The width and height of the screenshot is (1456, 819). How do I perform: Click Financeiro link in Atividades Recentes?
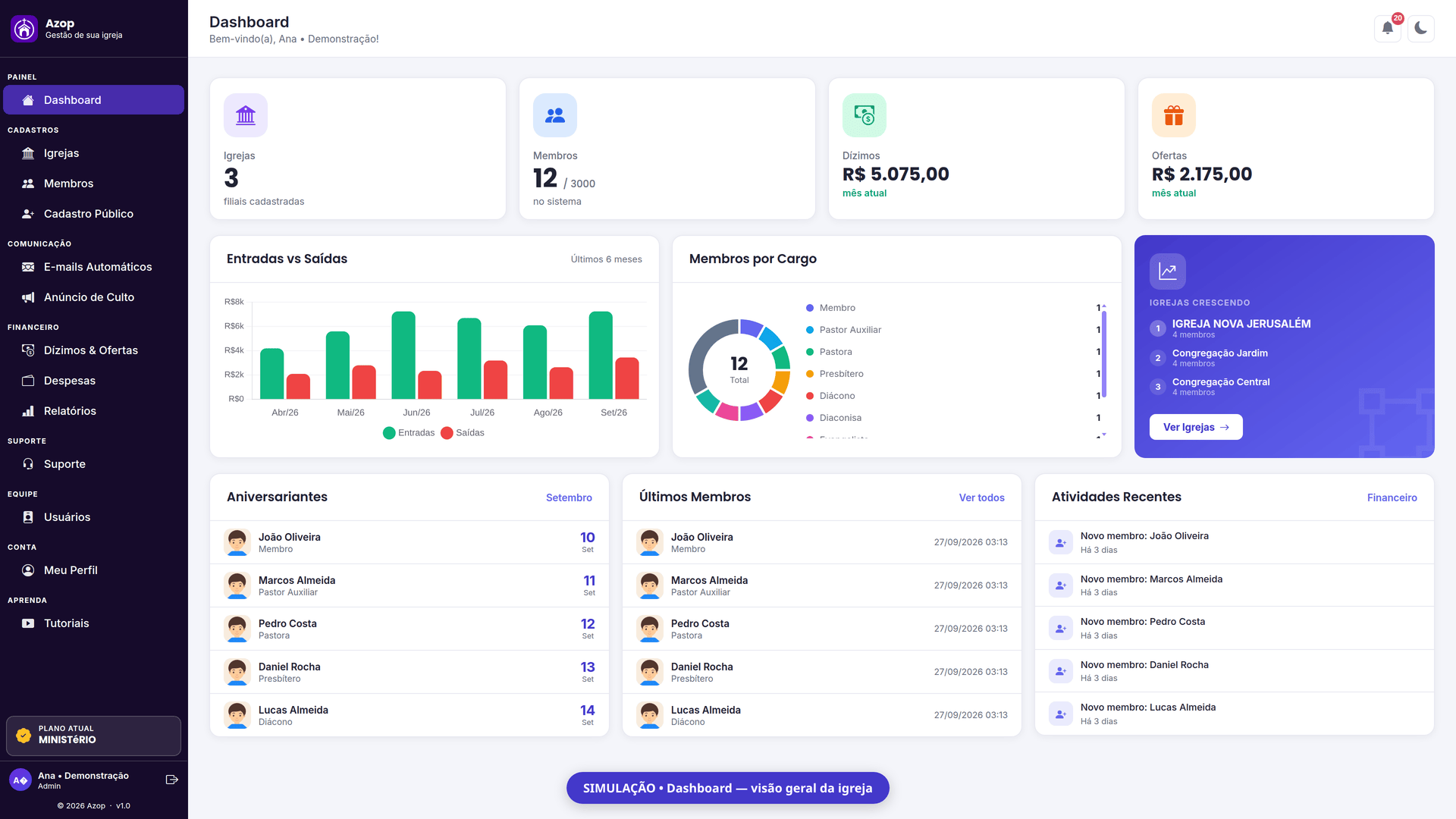point(1392,497)
